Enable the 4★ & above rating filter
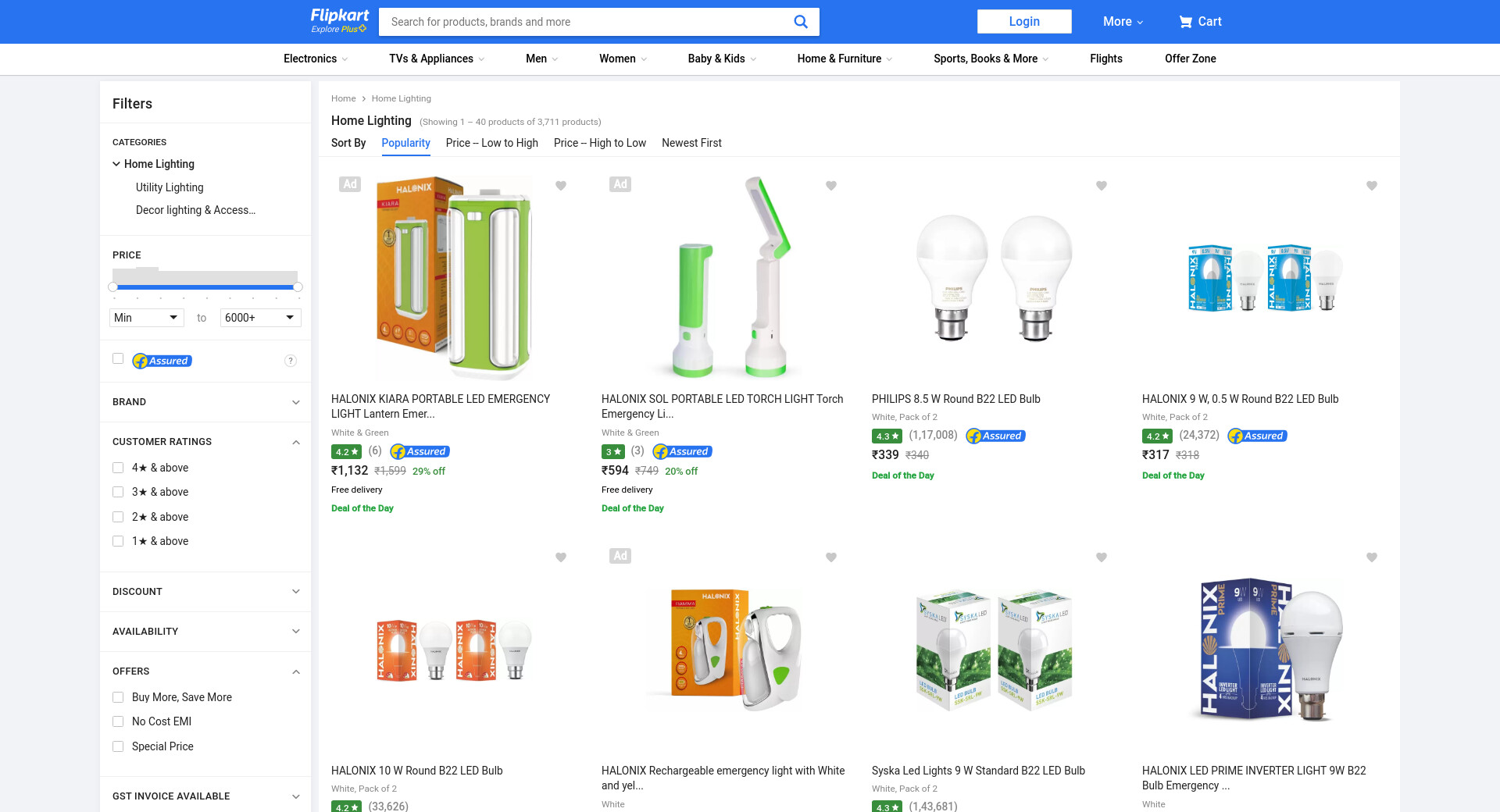This screenshot has width=1500, height=812. click(x=118, y=468)
